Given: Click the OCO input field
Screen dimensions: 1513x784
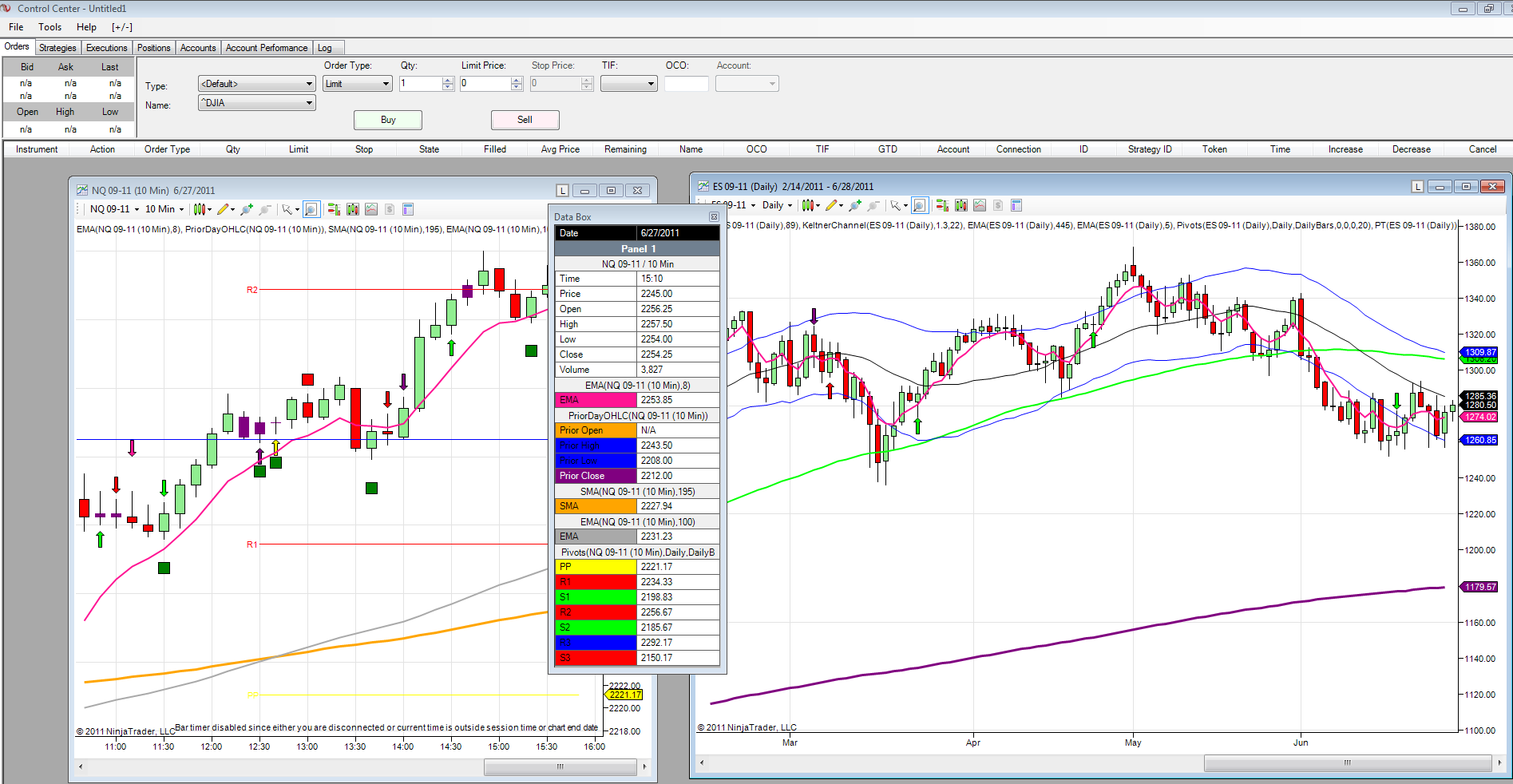Looking at the screenshot, I should pos(686,84).
